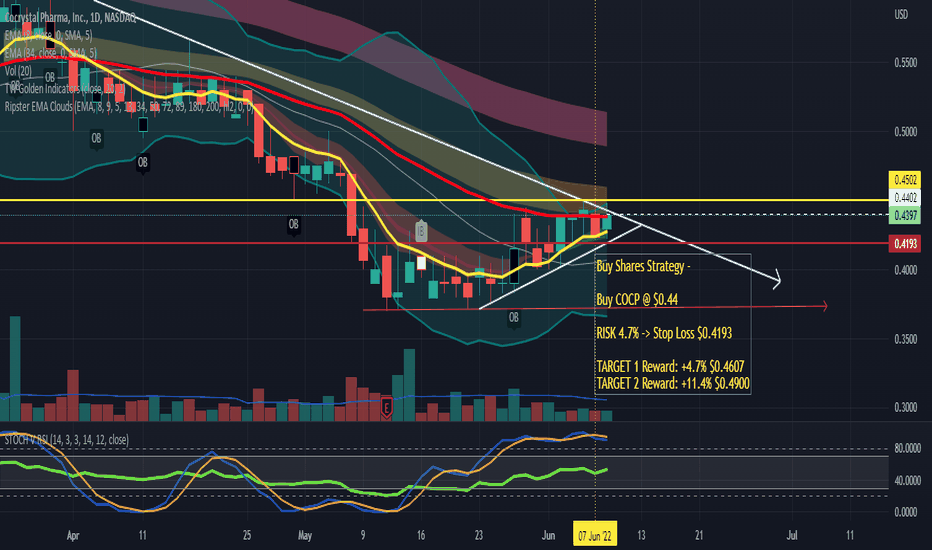932x550 pixels.
Task: Click the Jul label on time axis
Action: 791,536
